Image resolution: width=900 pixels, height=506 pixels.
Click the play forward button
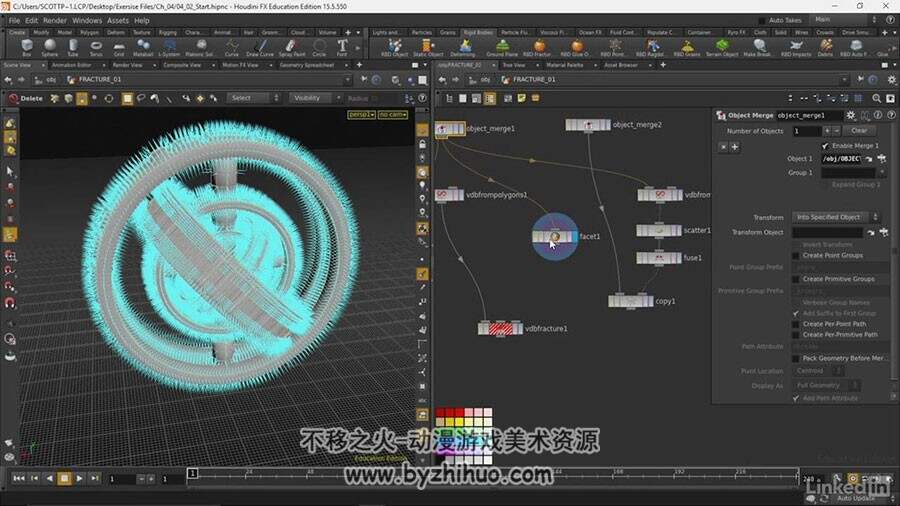(79, 478)
